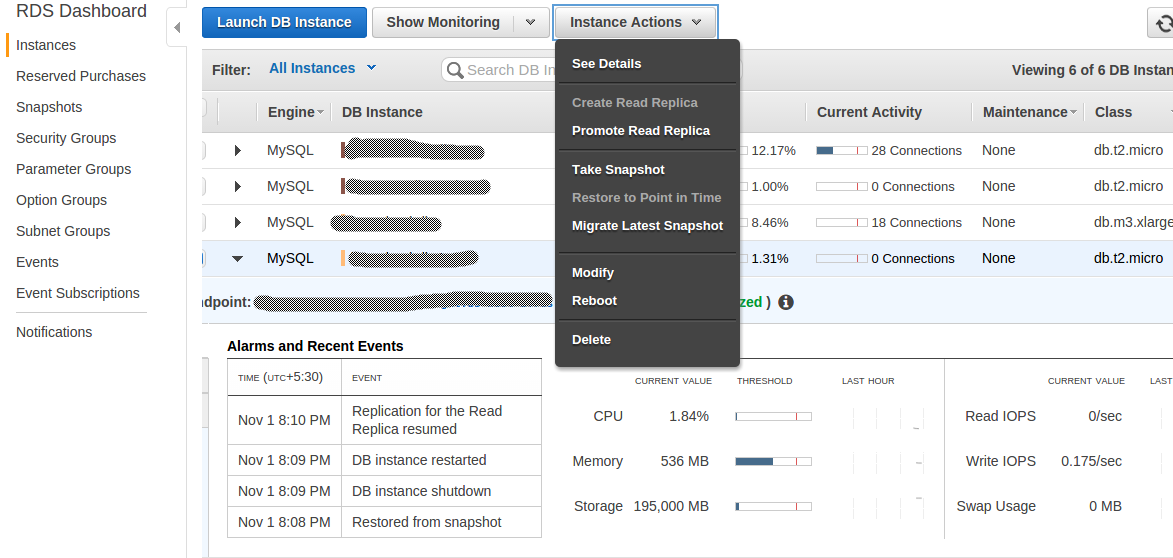The height and width of the screenshot is (558, 1173).
Task: Expand the MySQL row showing 1.00%
Action: click(x=238, y=186)
